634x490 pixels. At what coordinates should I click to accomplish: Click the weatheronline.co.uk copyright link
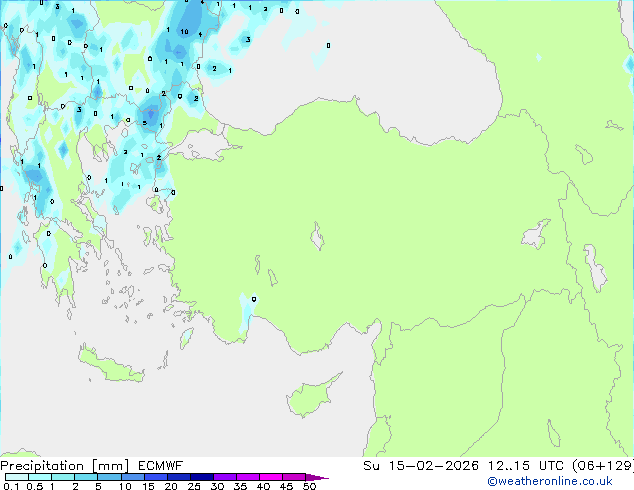[x=565, y=481]
